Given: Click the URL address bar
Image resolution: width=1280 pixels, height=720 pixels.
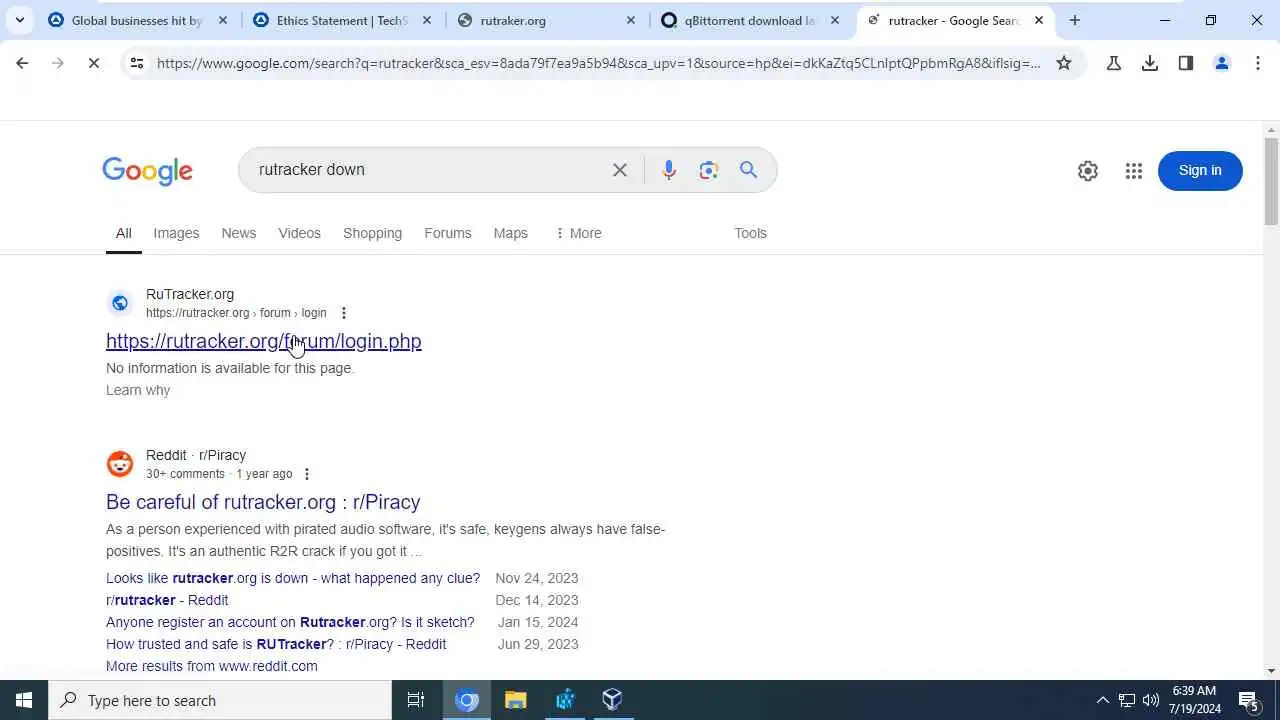Looking at the screenshot, I should click(598, 63).
